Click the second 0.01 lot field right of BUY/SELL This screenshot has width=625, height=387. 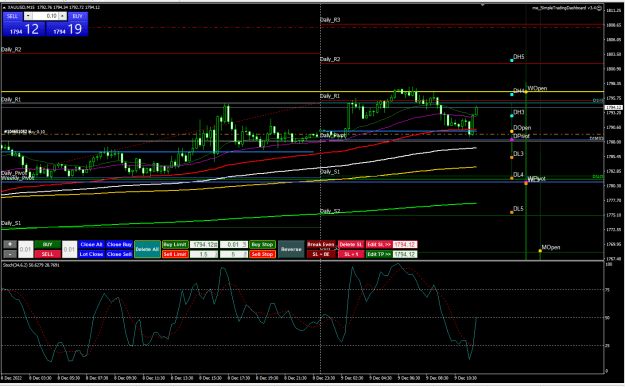[x=69, y=249]
